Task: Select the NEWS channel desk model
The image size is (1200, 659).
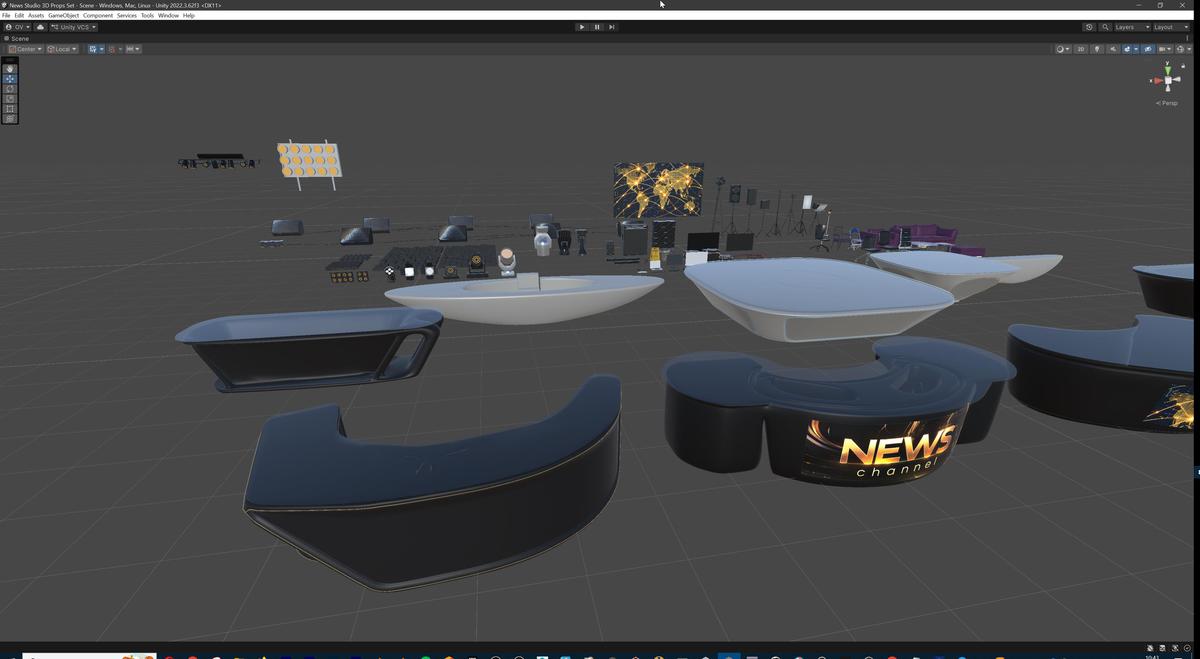Action: 838,412
